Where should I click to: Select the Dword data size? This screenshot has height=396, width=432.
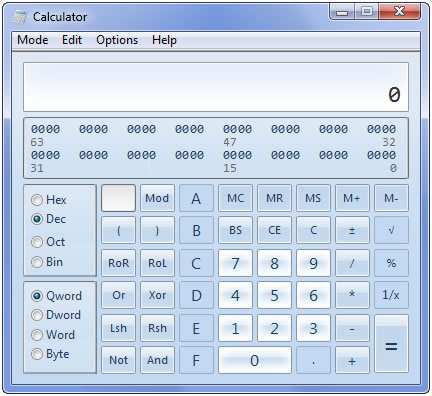point(56,315)
